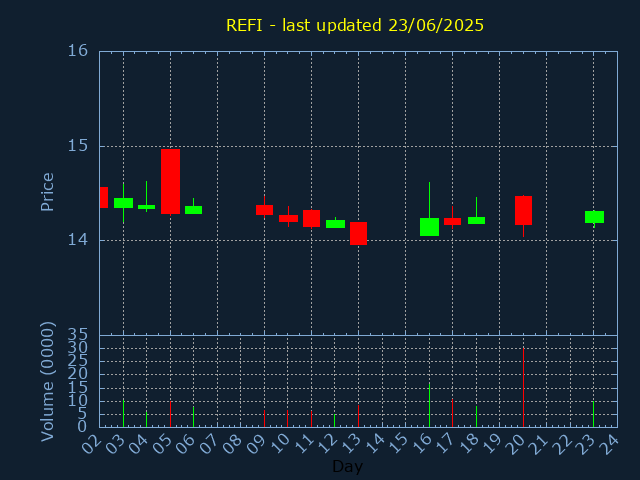Select the red candlestick on day 11
Viewport: 640px width, 480px height.
click(x=311, y=218)
